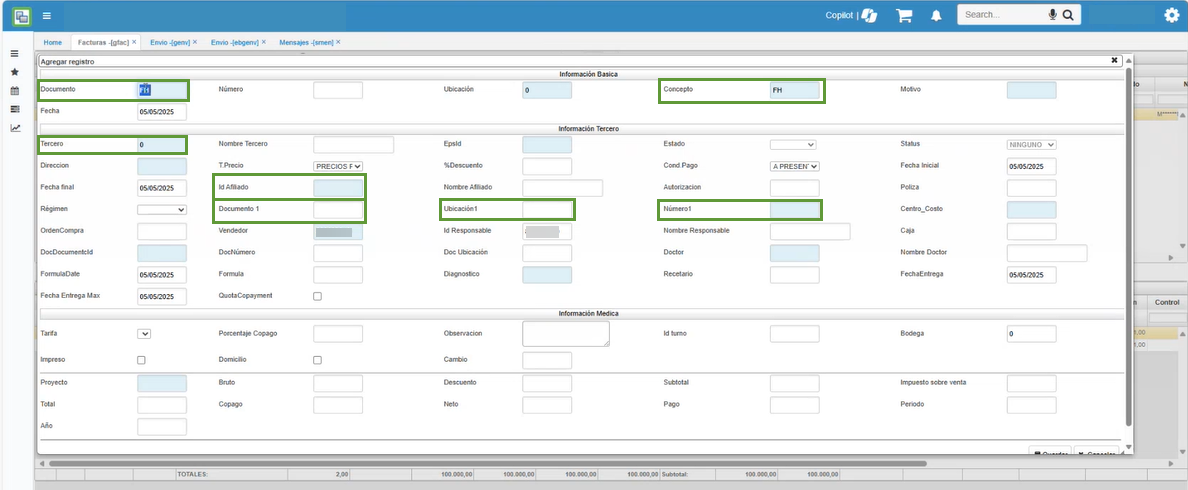The height and width of the screenshot is (490, 1188).
Task: Click the magnifier search icon
Action: pos(1068,15)
